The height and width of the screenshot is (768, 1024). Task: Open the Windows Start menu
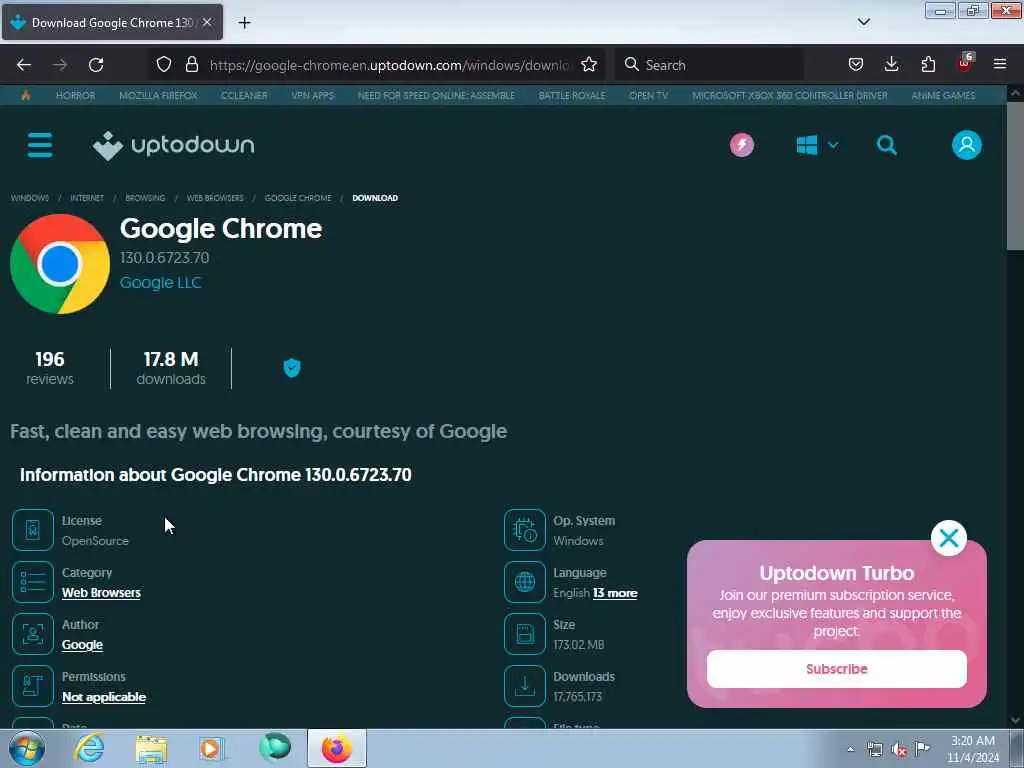click(27, 748)
